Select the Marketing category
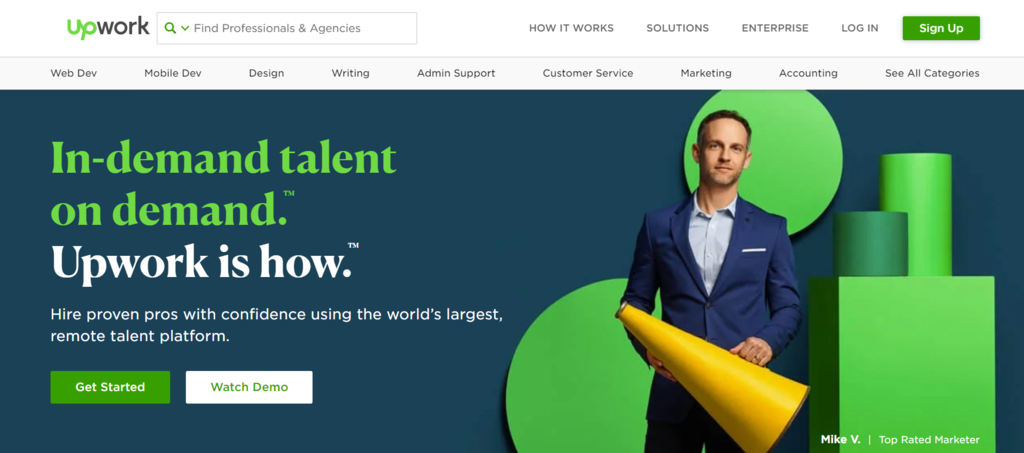Image resolution: width=1024 pixels, height=453 pixels. [706, 73]
